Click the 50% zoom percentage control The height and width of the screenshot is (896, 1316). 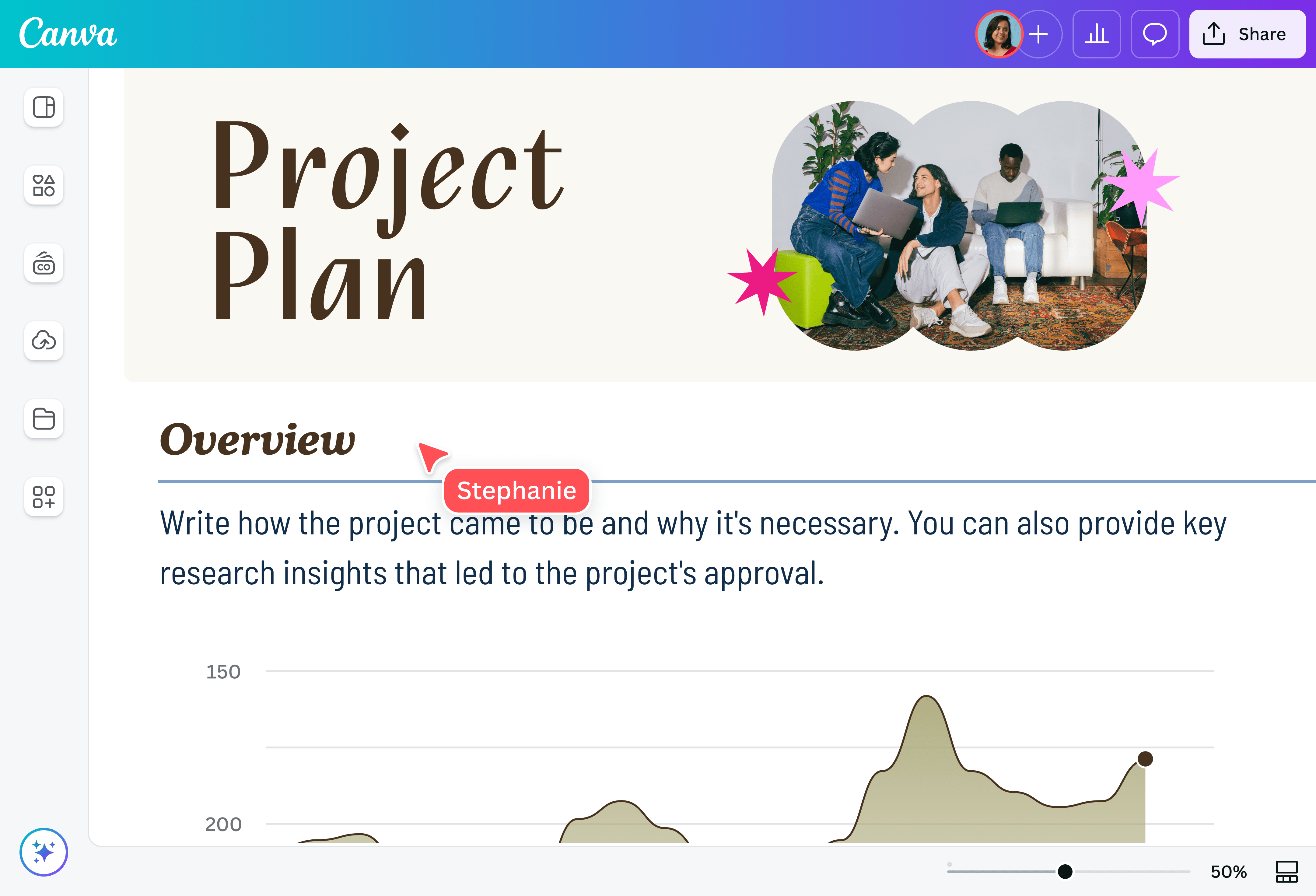(1229, 872)
